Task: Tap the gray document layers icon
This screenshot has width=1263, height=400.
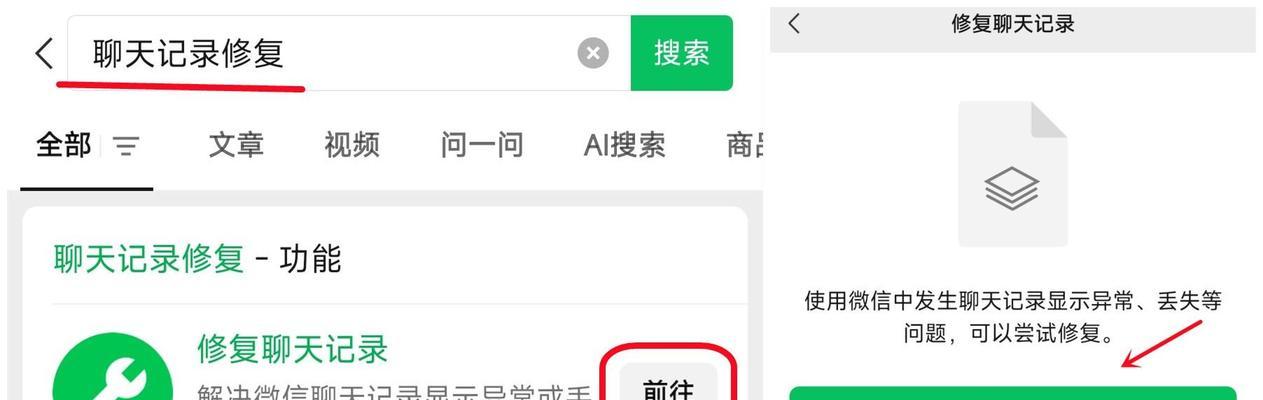Action: click(x=1012, y=173)
